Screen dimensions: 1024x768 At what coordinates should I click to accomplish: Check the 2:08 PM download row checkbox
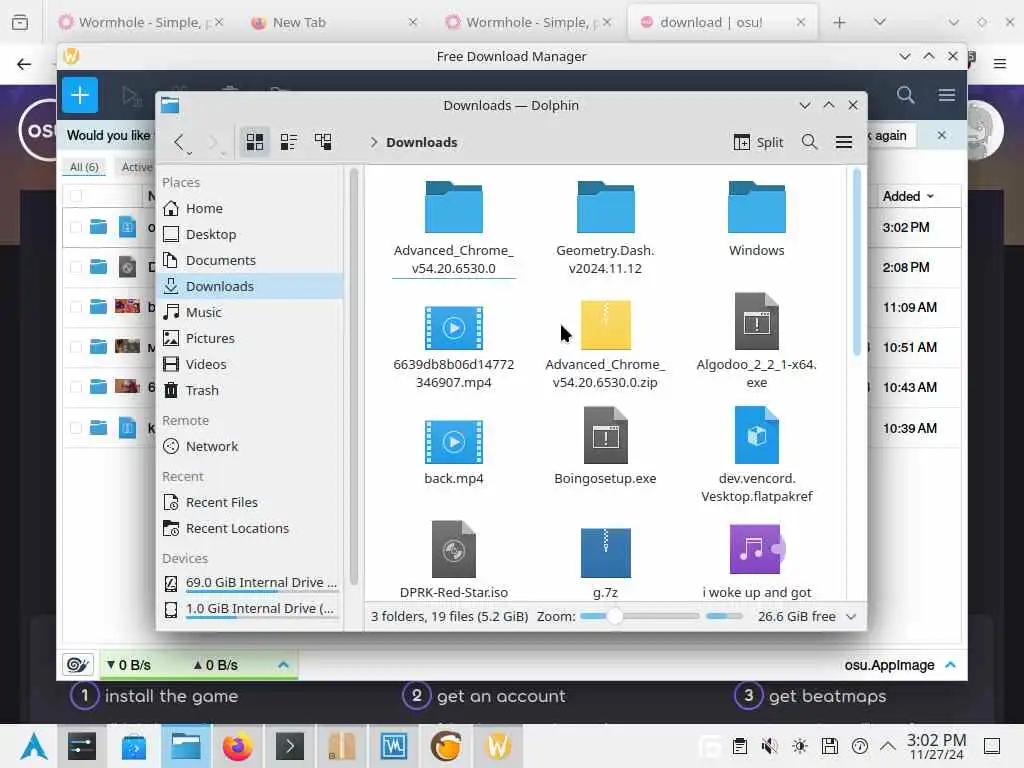tap(76, 267)
